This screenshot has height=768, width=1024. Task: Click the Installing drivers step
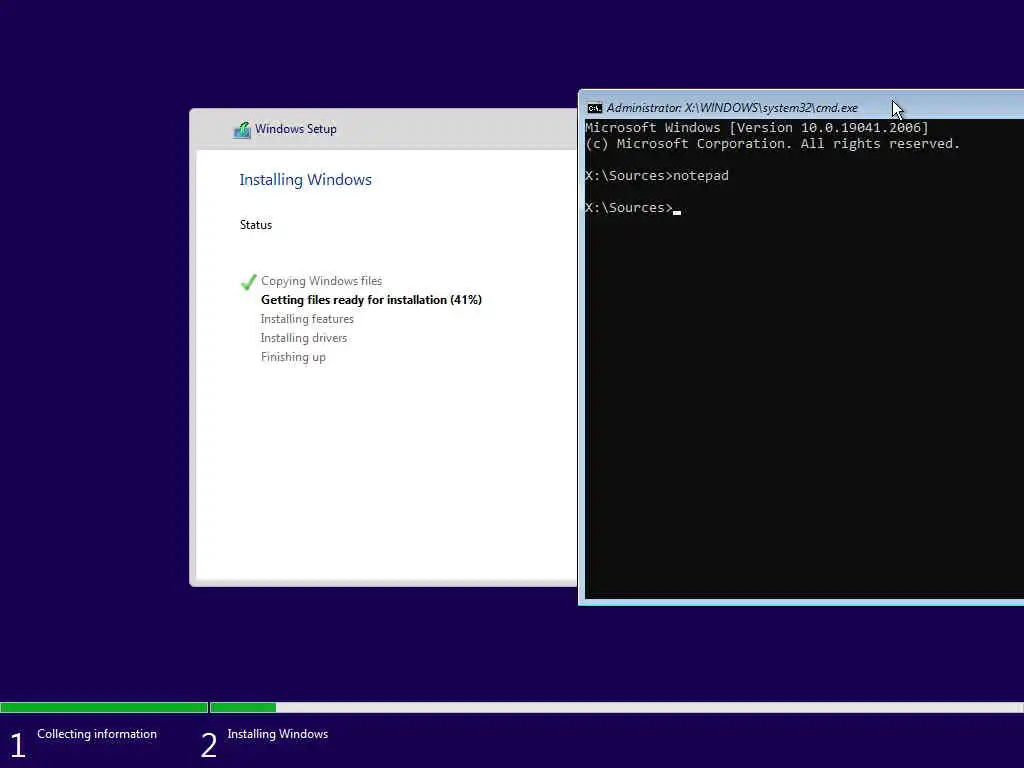tap(304, 338)
